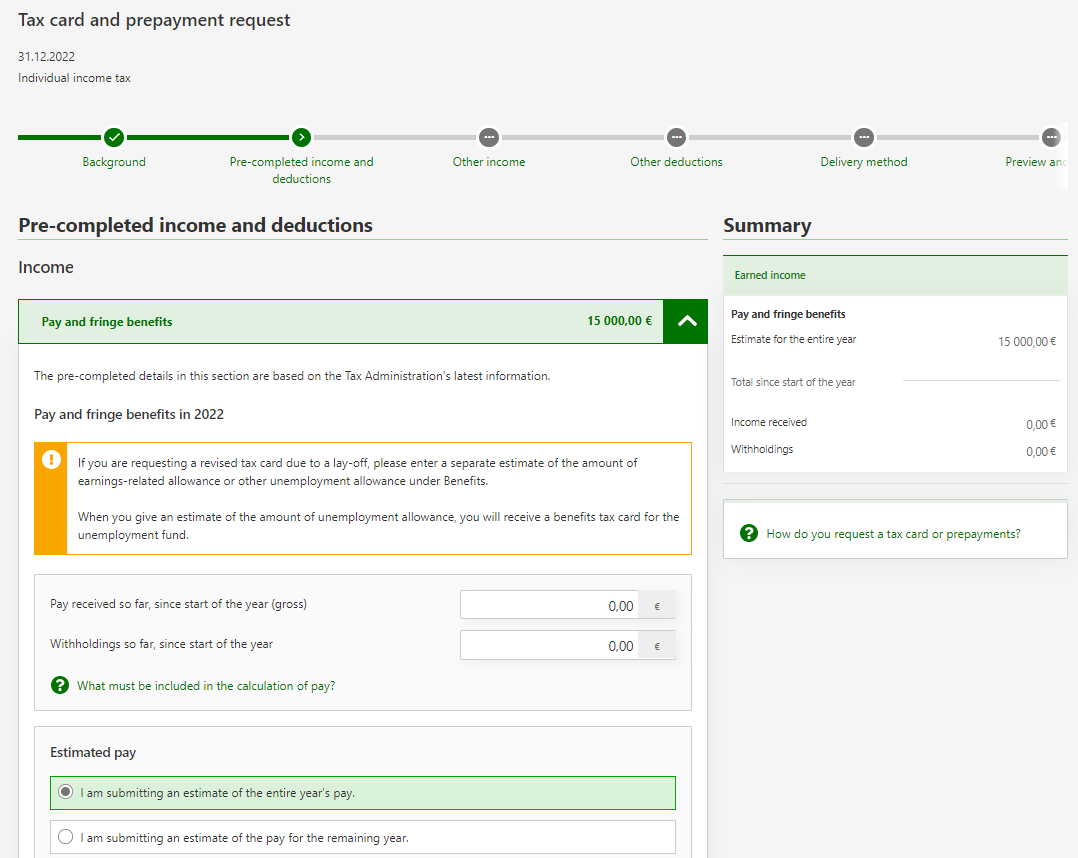
Task: Click the Other deductions step circle icon
Action: pyautogui.click(x=676, y=137)
